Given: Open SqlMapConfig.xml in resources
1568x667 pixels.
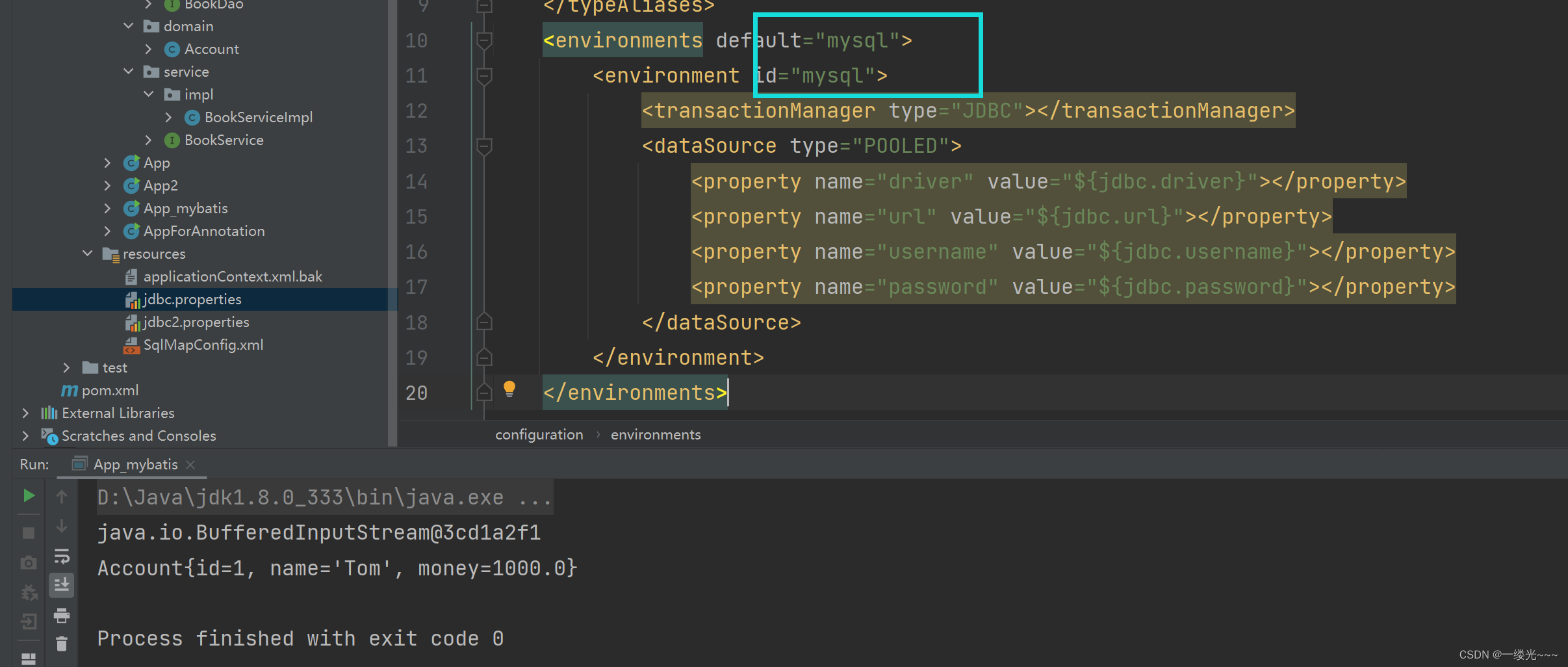Looking at the screenshot, I should coord(203,345).
